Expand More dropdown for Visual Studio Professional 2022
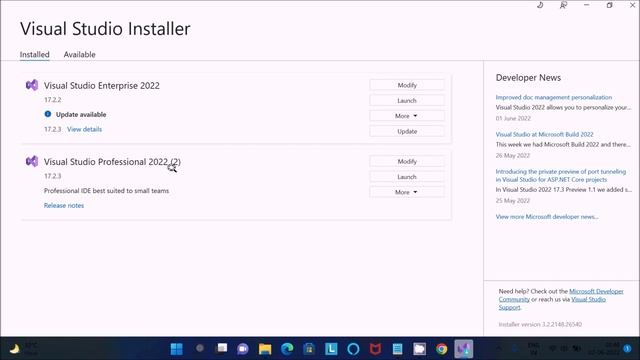 tap(407, 192)
